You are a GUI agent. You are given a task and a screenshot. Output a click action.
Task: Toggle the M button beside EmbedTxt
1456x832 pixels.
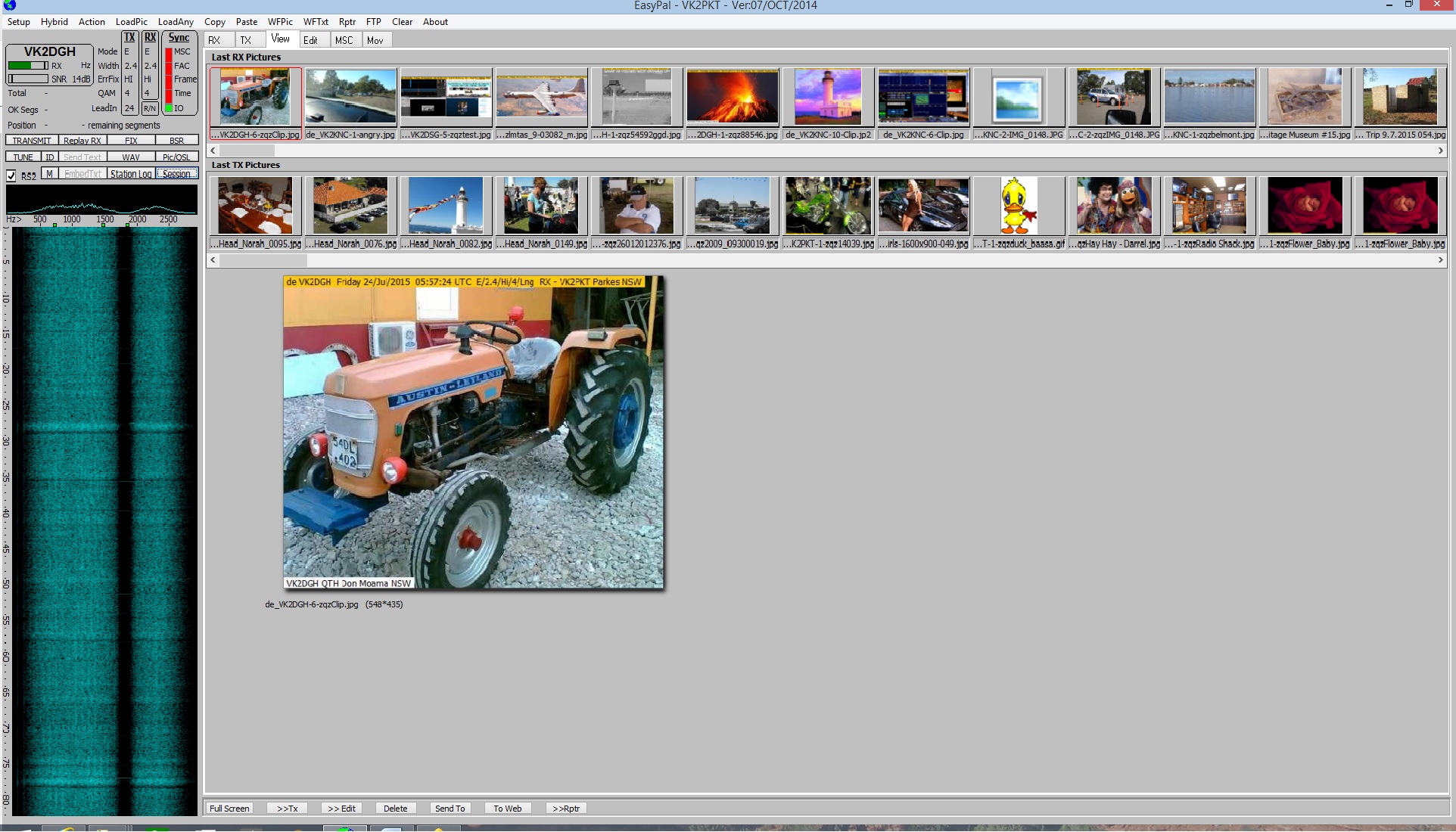pyautogui.click(x=49, y=173)
